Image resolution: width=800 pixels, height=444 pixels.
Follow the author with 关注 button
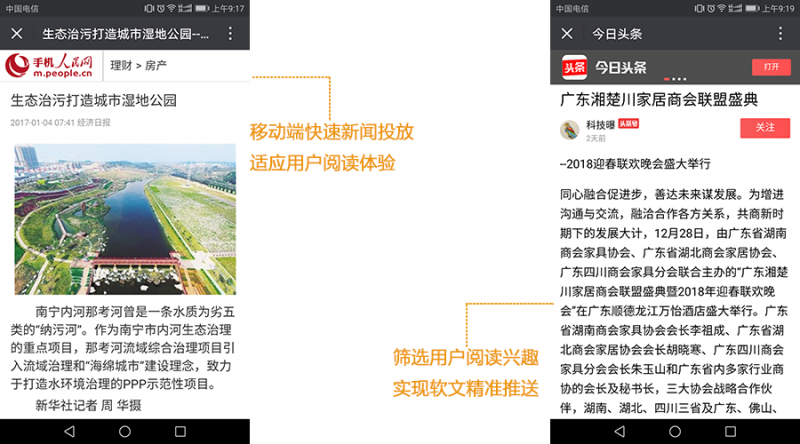click(x=765, y=128)
